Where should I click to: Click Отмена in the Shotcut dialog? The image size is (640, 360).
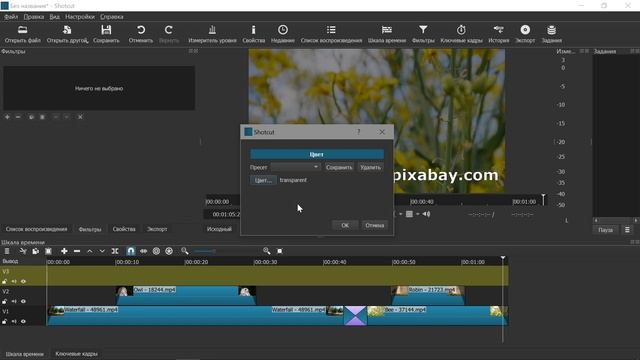click(375, 225)
